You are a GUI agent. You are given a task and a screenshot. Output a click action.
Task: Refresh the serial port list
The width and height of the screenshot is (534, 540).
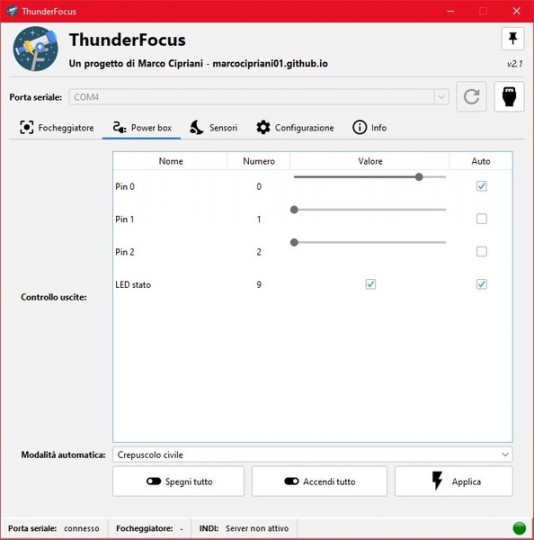coord(471,97)
